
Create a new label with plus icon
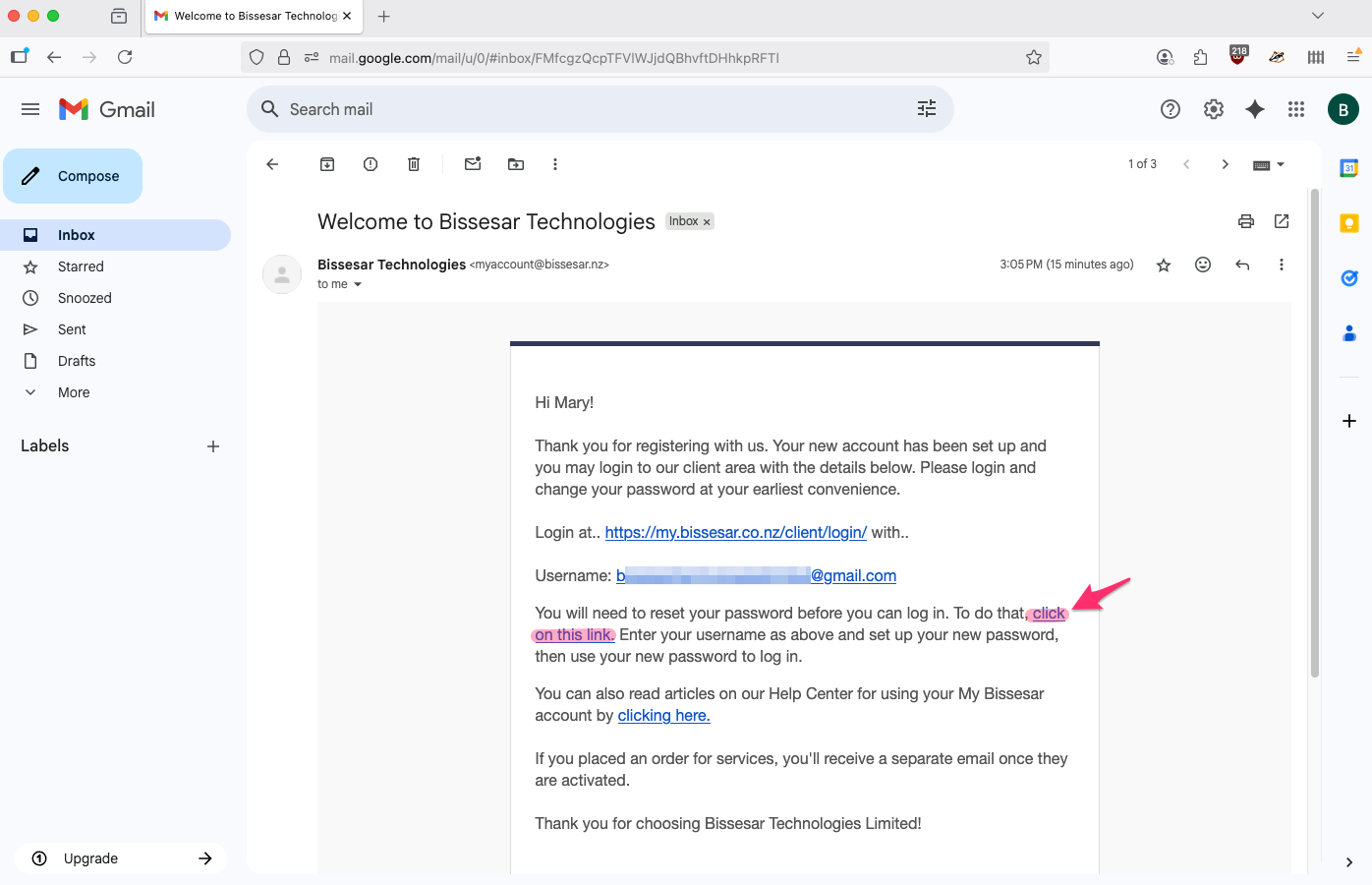point(213,446)
